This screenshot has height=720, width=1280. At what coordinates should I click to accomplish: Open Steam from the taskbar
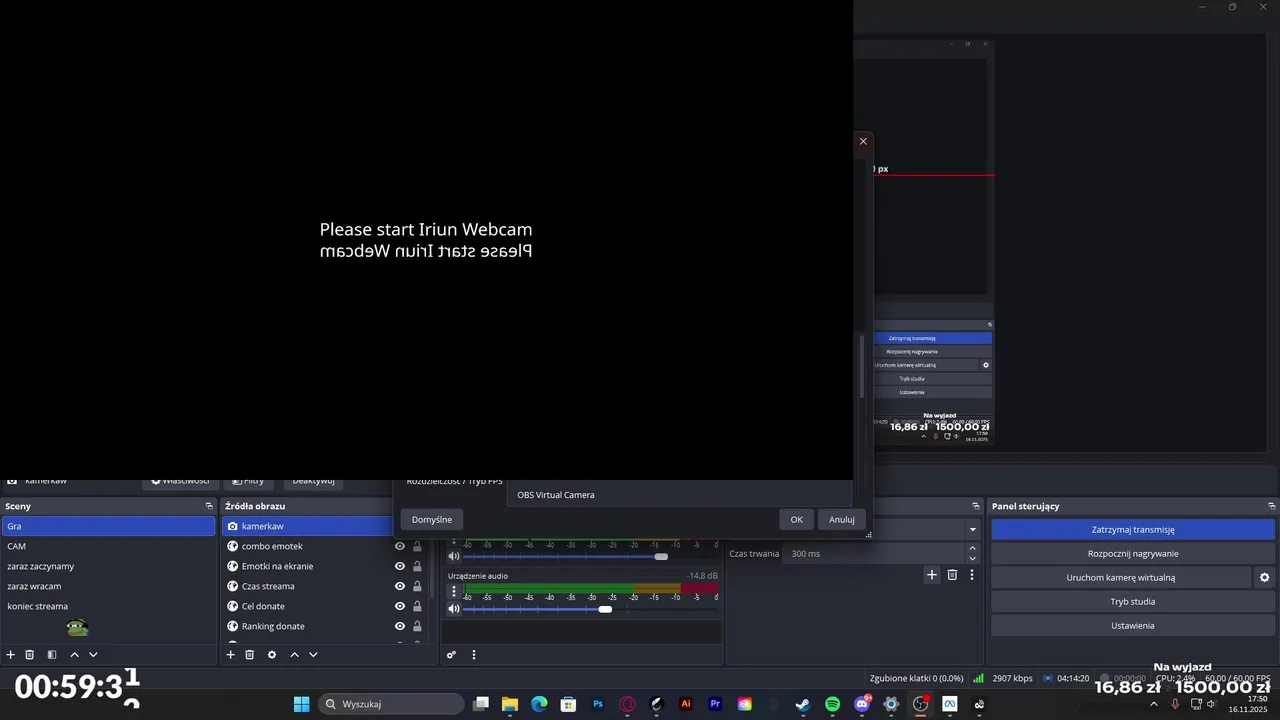(803, 704)
